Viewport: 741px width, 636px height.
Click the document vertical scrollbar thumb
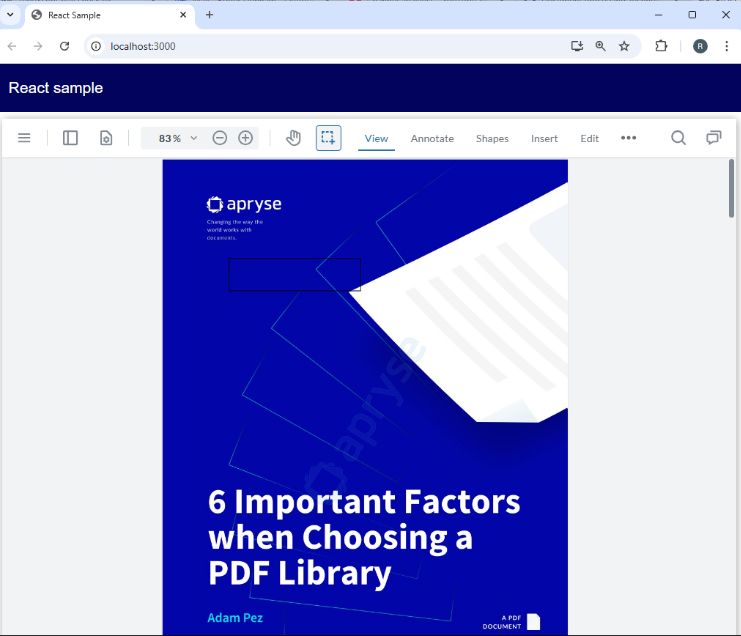[731, 188]
